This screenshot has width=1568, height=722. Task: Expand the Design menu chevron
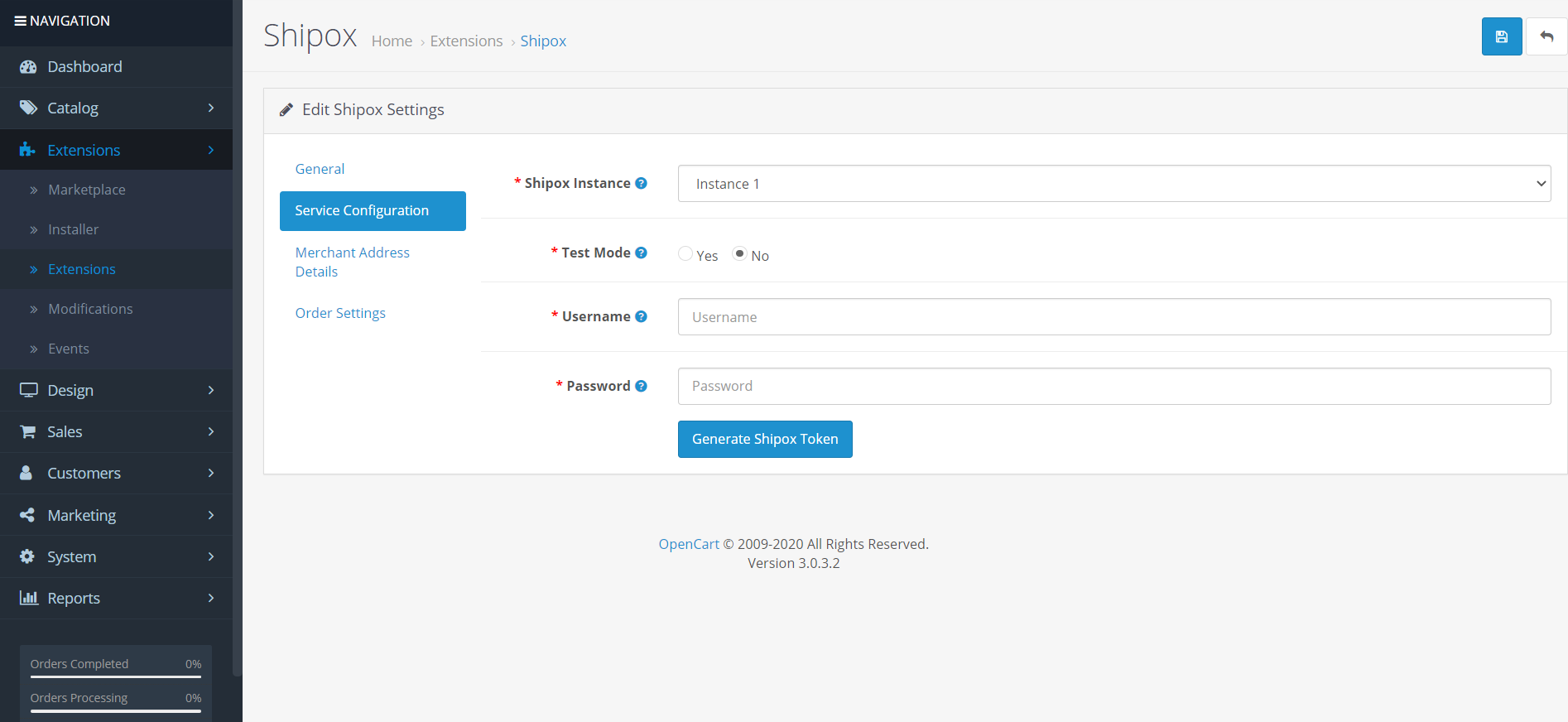(x=211, y=390)
